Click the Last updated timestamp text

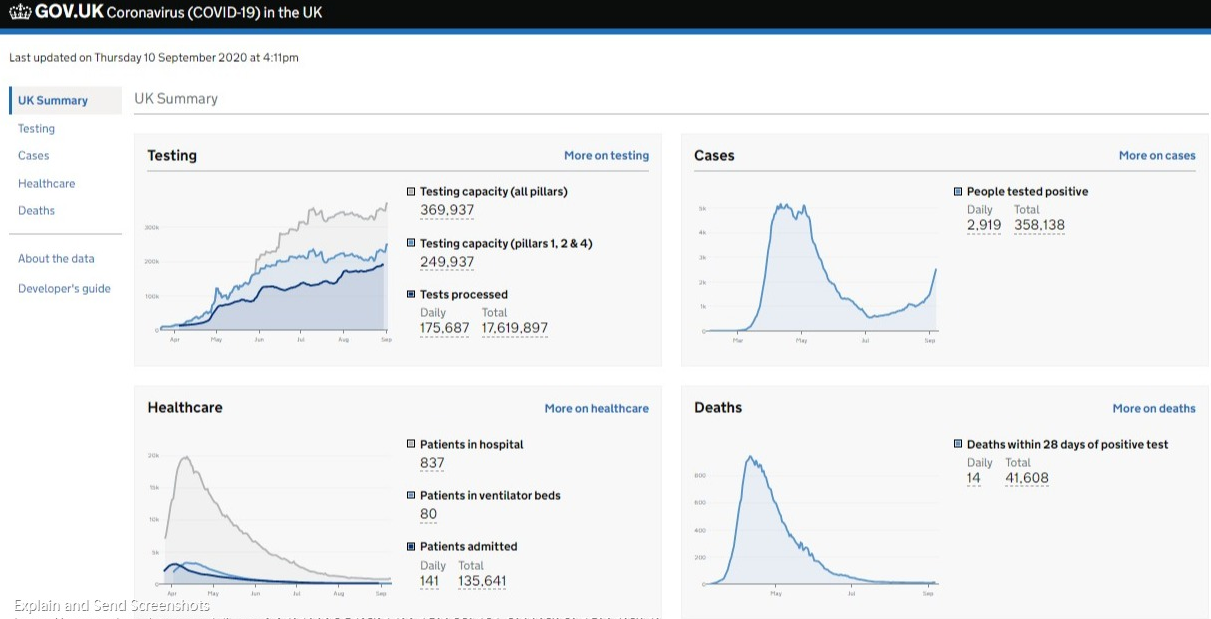pos(154,58)
